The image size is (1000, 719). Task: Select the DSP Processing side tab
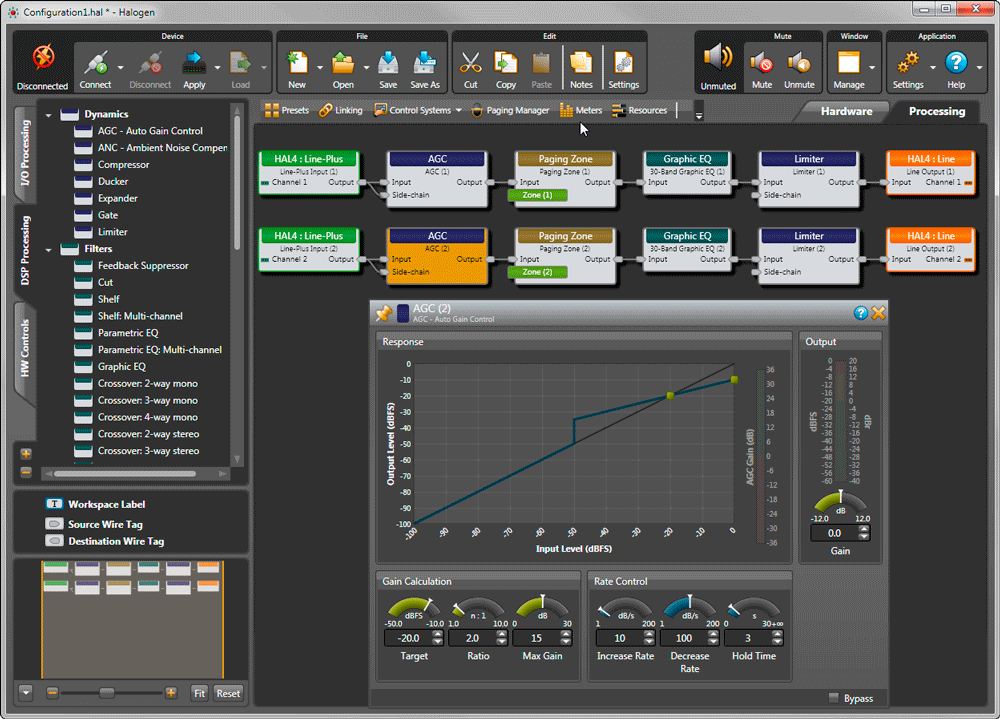[26, 250]
